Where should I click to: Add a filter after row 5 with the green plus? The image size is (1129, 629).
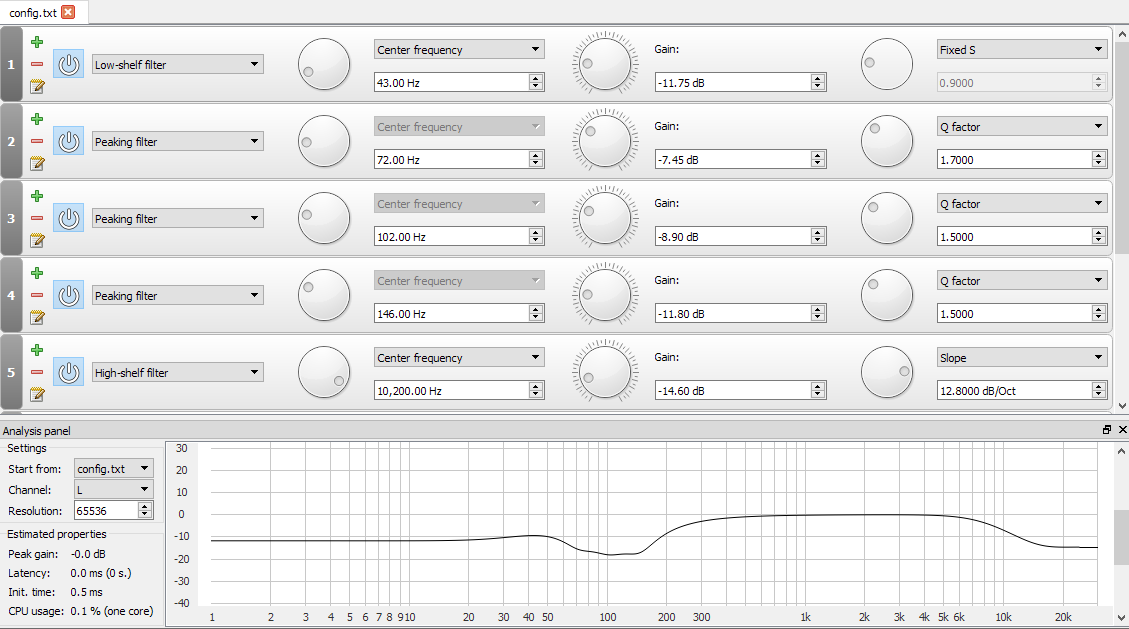[37, 350]
